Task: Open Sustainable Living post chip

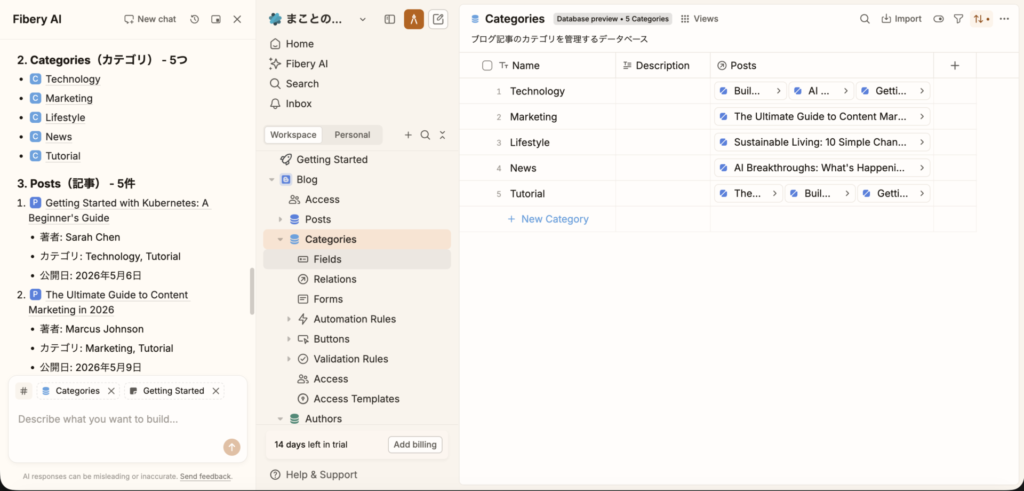Action: coord(822,142)
